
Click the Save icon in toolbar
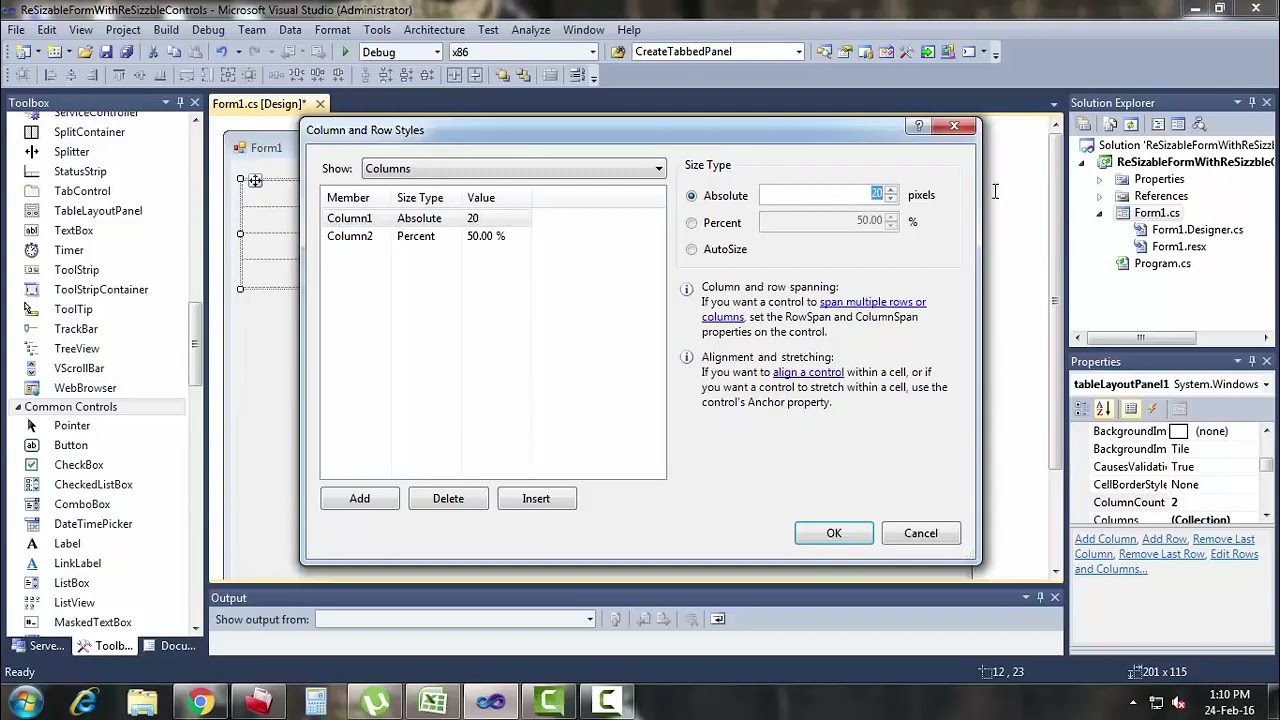pos(106,52)
